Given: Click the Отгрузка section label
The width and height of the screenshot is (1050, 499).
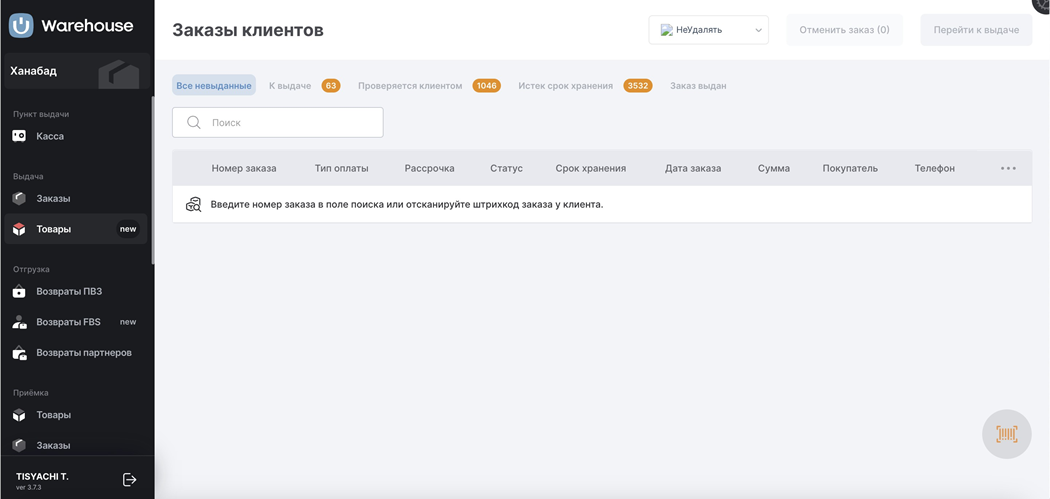Looking at the screenshot, I should (31, 269).
